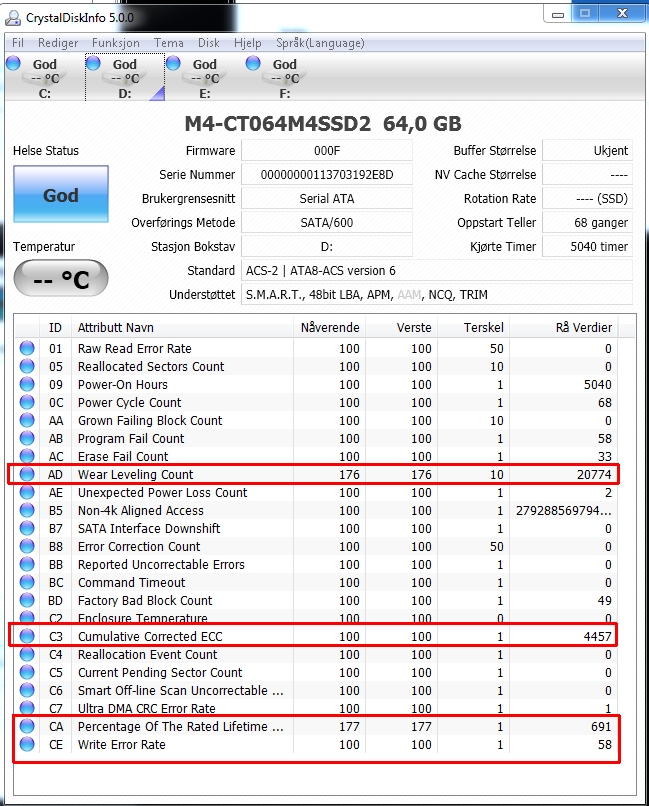Select the D: drive tab
649x806 pixels.
click(125, 78)
